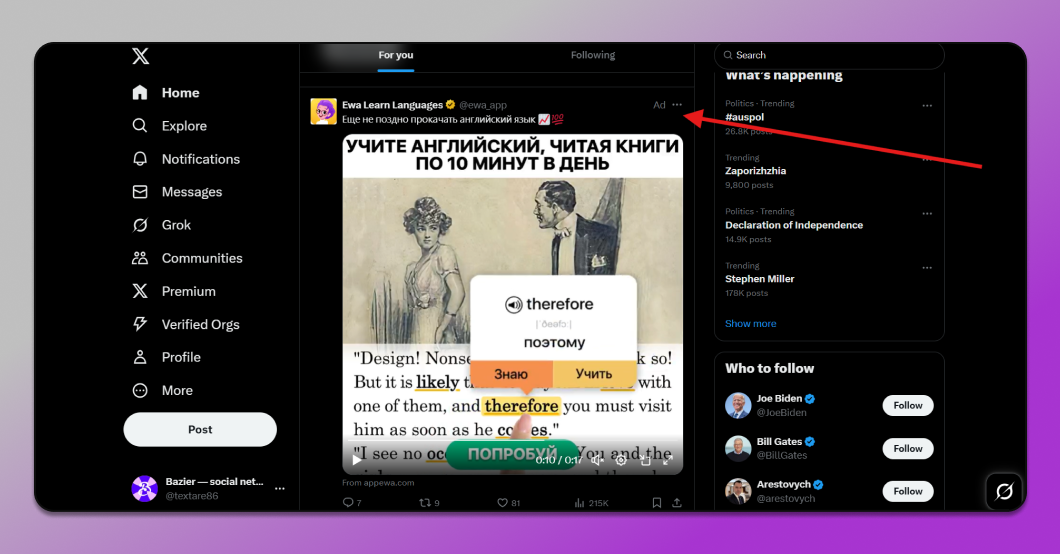This screenshot has height=554, width=1060.
Task: Follow Bill Gates
Action: 908,449
